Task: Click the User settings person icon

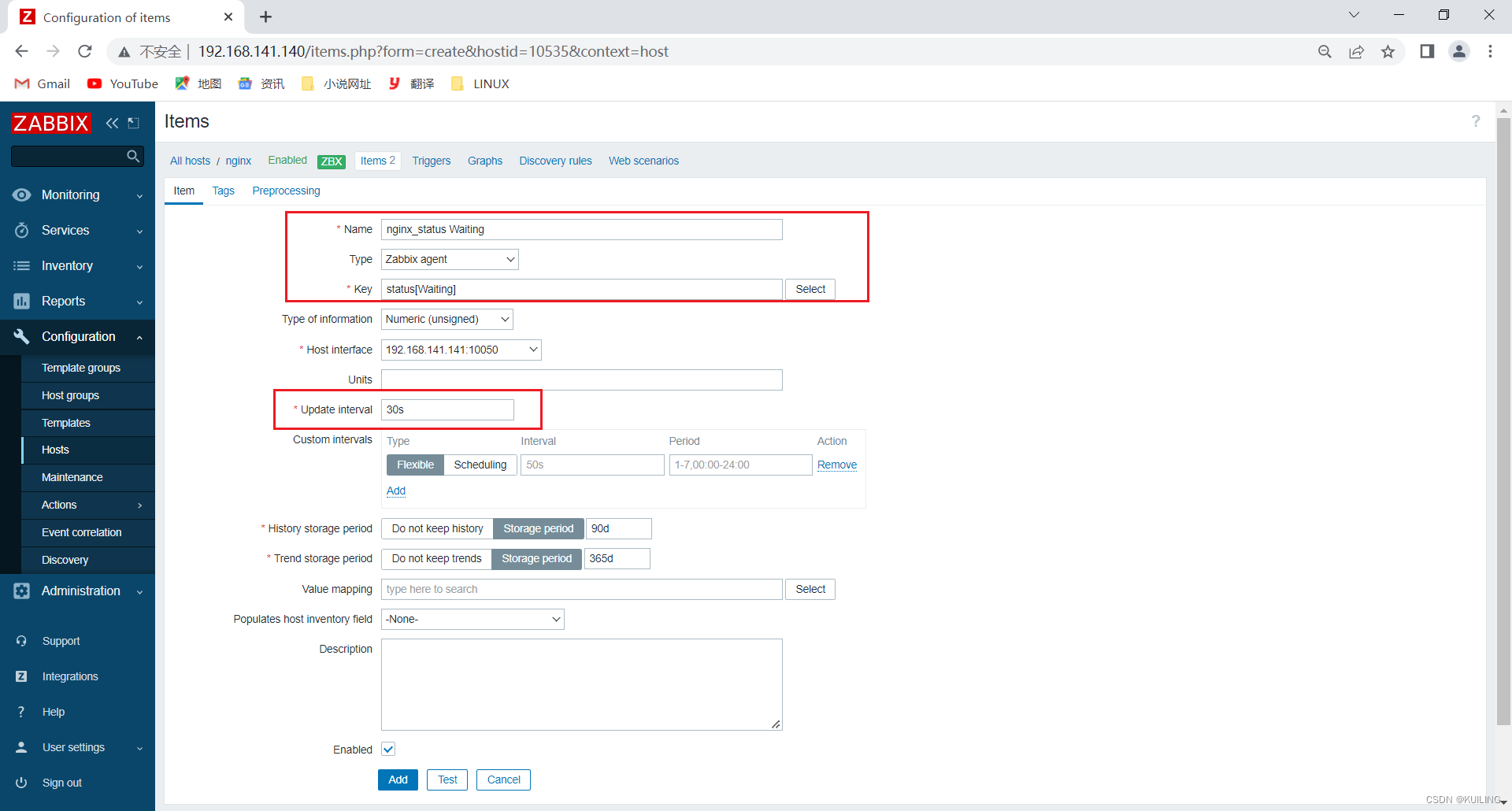Action: click(x=21, y=747)
